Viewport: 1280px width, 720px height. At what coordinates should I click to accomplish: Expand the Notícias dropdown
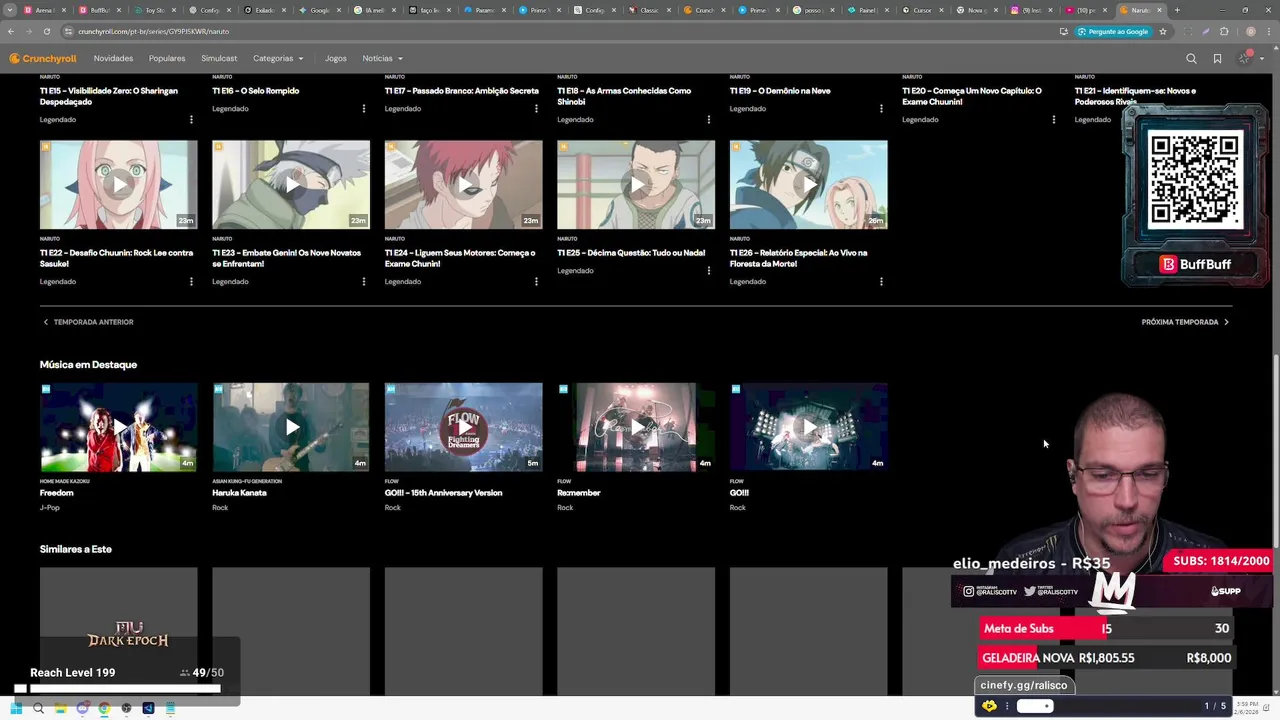click(383, 59)
